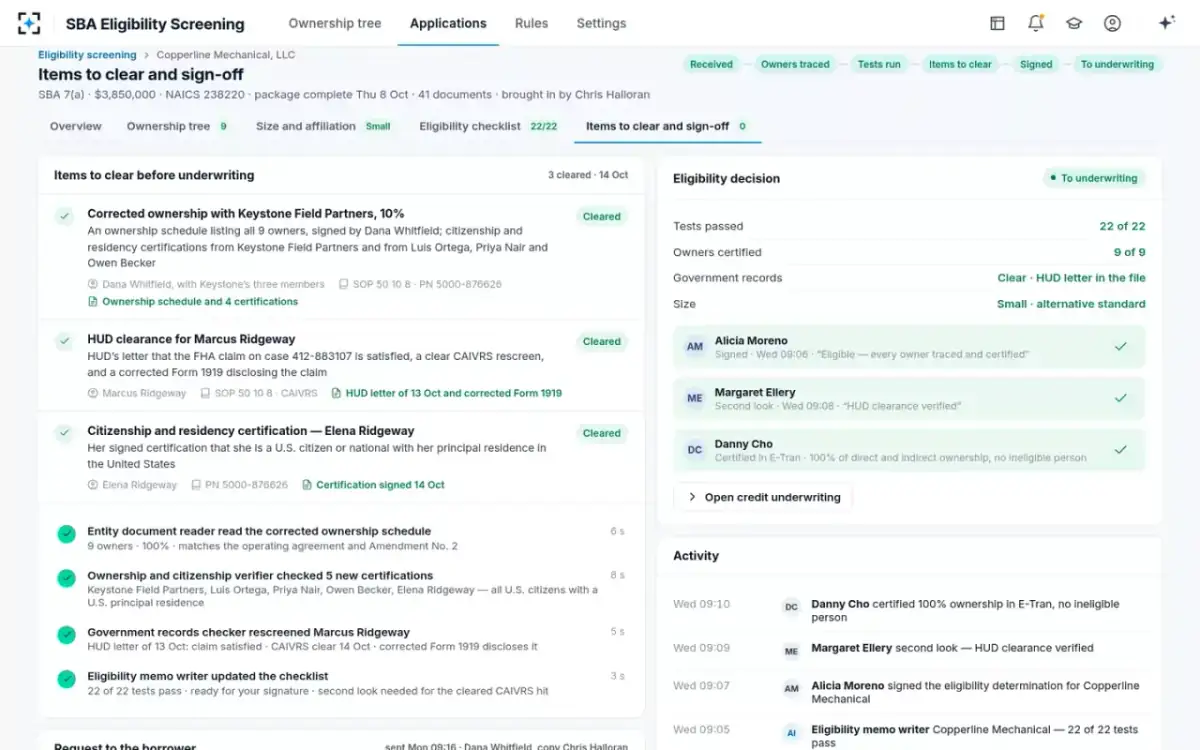Switch to the Eligibility checklist 22/22 tab
Image resolution: width=1200 pixels, height=750 pixels.
488,126
